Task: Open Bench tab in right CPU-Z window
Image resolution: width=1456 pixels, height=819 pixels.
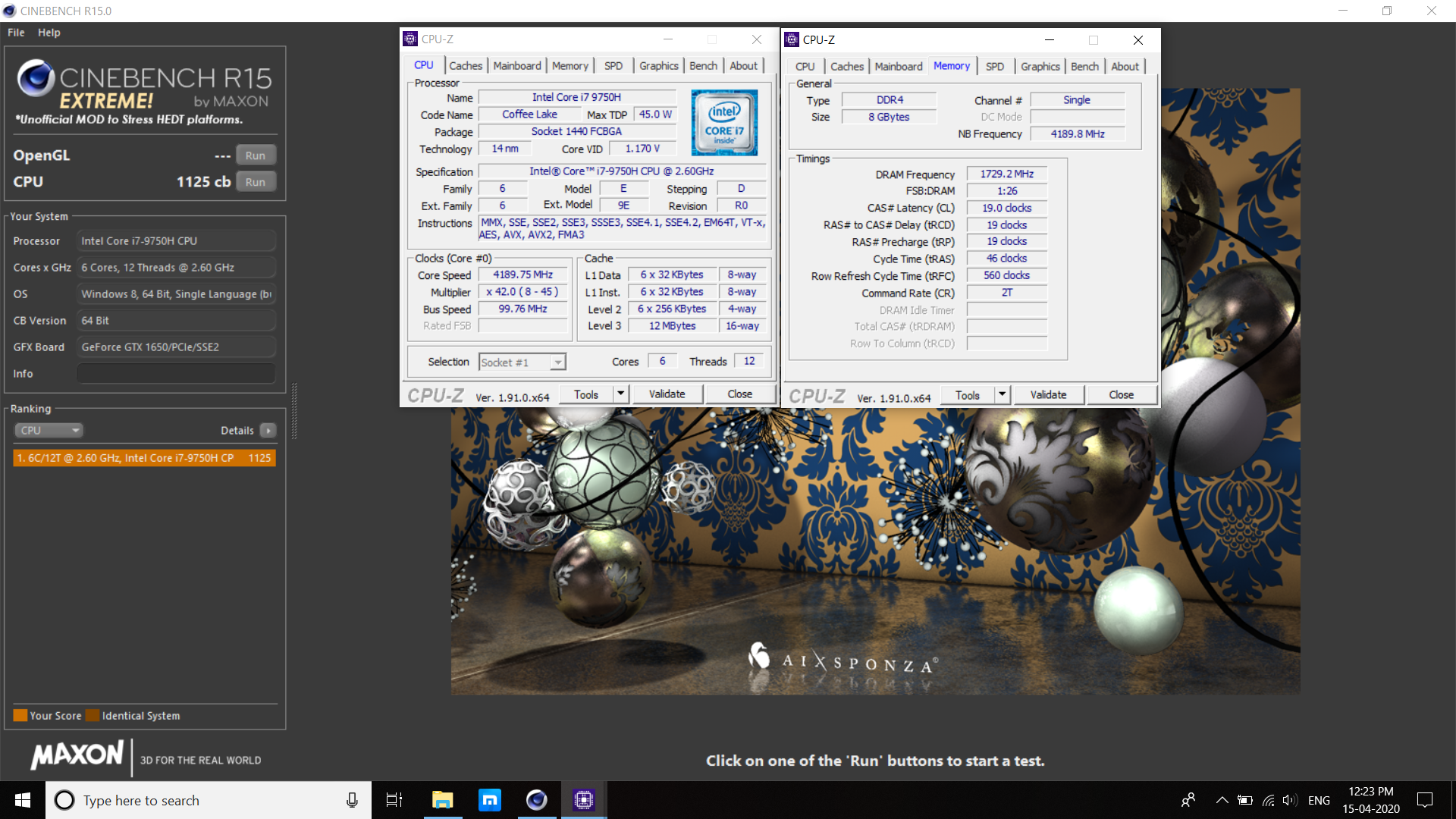Action: tap(1084, 67)
